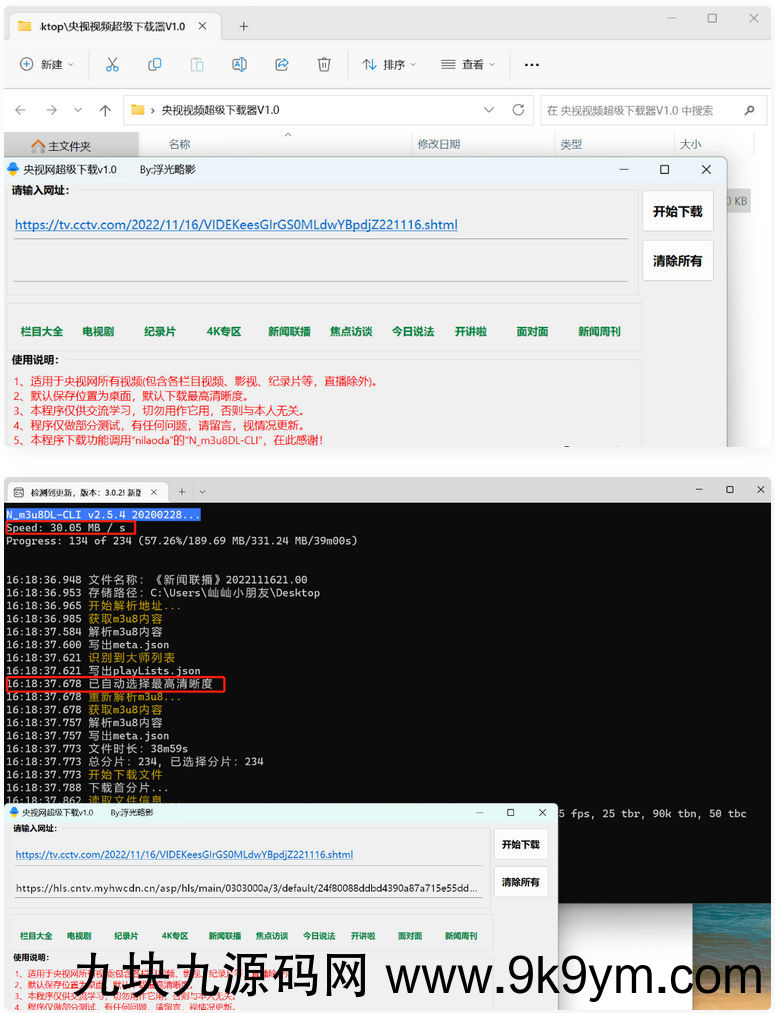Click the Share icon in Explorer toolbar
The width and height of the screenshot is (775, 1013).
point(282,65)
